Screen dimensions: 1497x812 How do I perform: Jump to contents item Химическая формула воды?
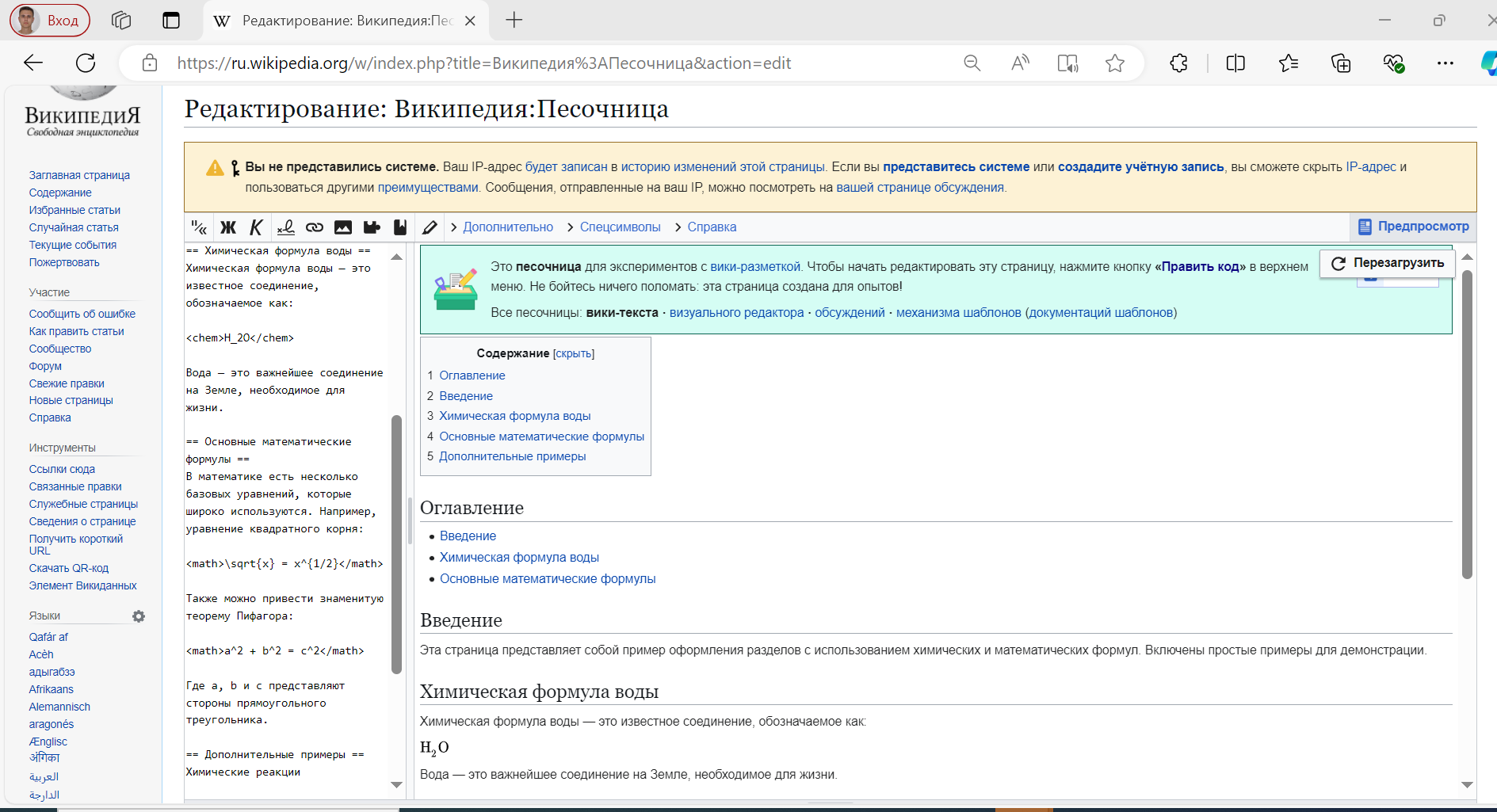tap(514, 416)
